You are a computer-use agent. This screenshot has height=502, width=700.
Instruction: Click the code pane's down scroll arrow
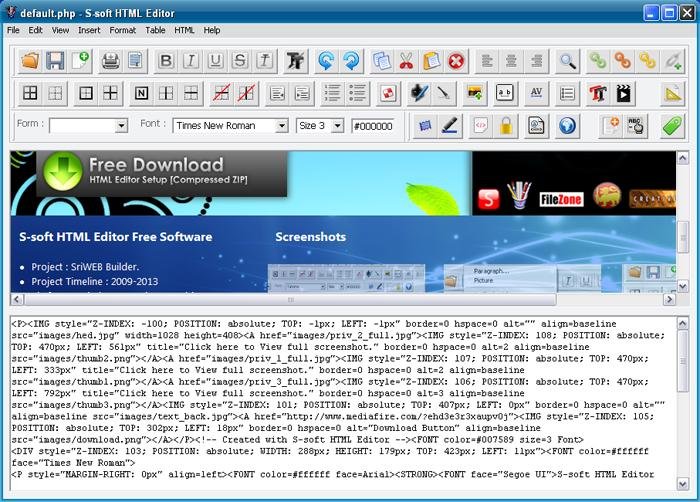coord(683,483)
